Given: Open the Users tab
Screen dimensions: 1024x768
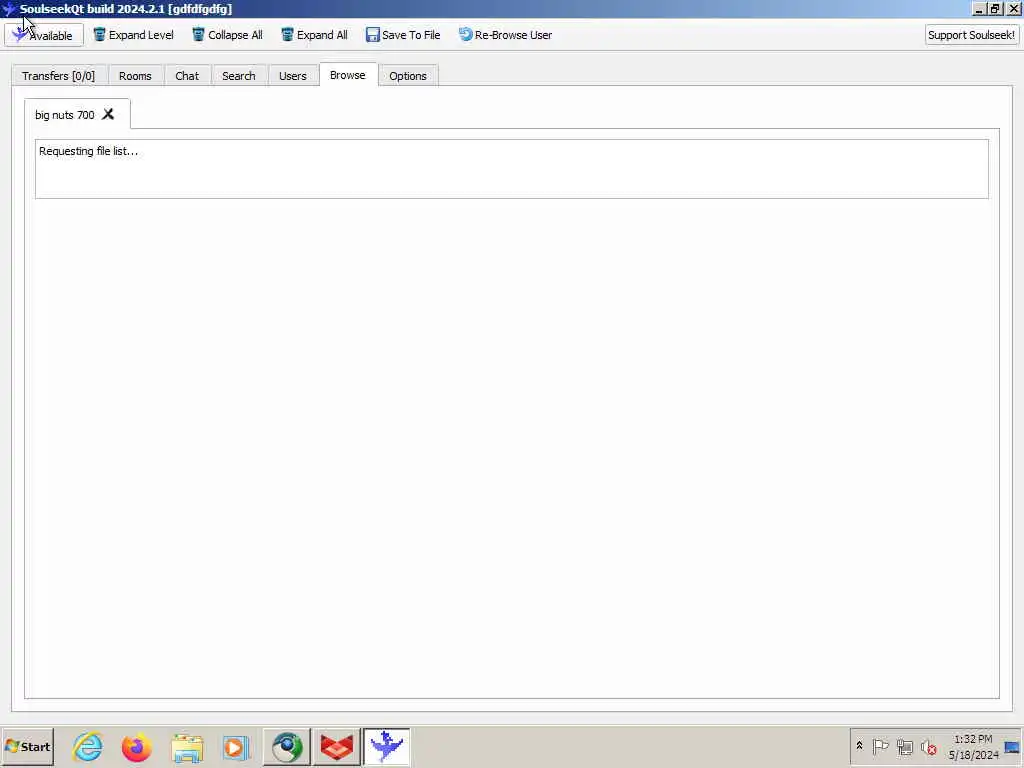Looking at the screenshot, I should [x=293, y=76].
